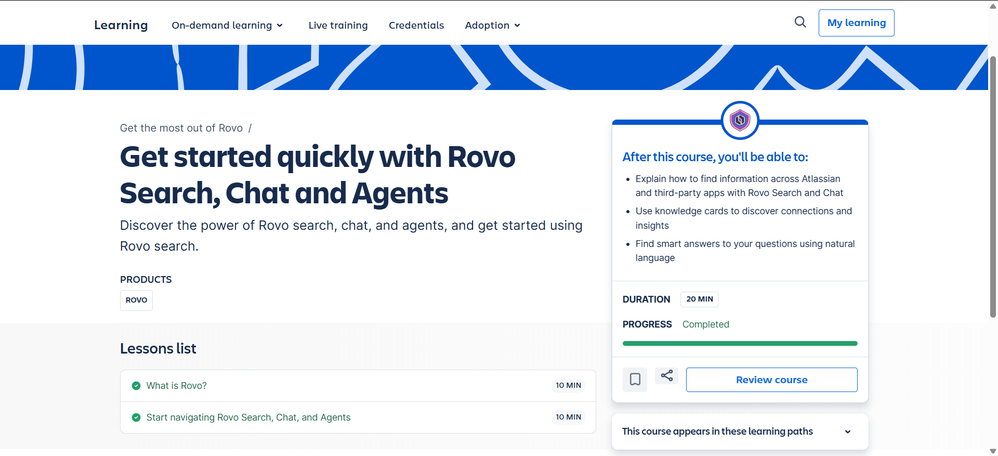Bookmark this course with the bookmark icon
Screen dimensions: 998x456
(635, 380)
